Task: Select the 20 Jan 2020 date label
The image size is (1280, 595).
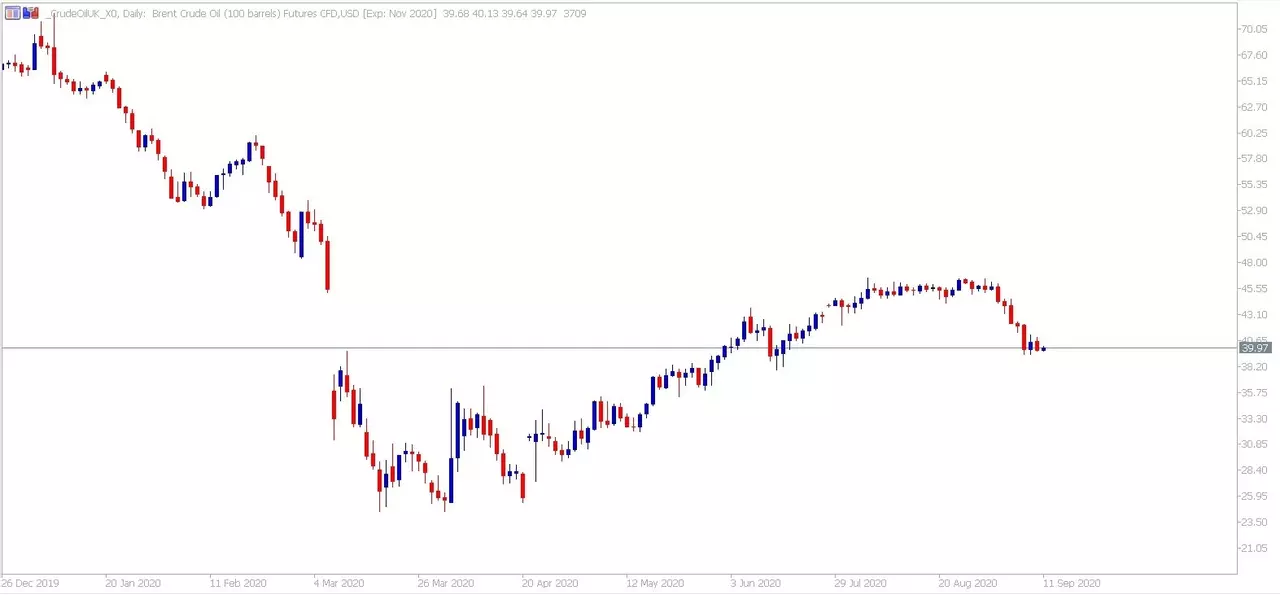Action: (132, 583)
